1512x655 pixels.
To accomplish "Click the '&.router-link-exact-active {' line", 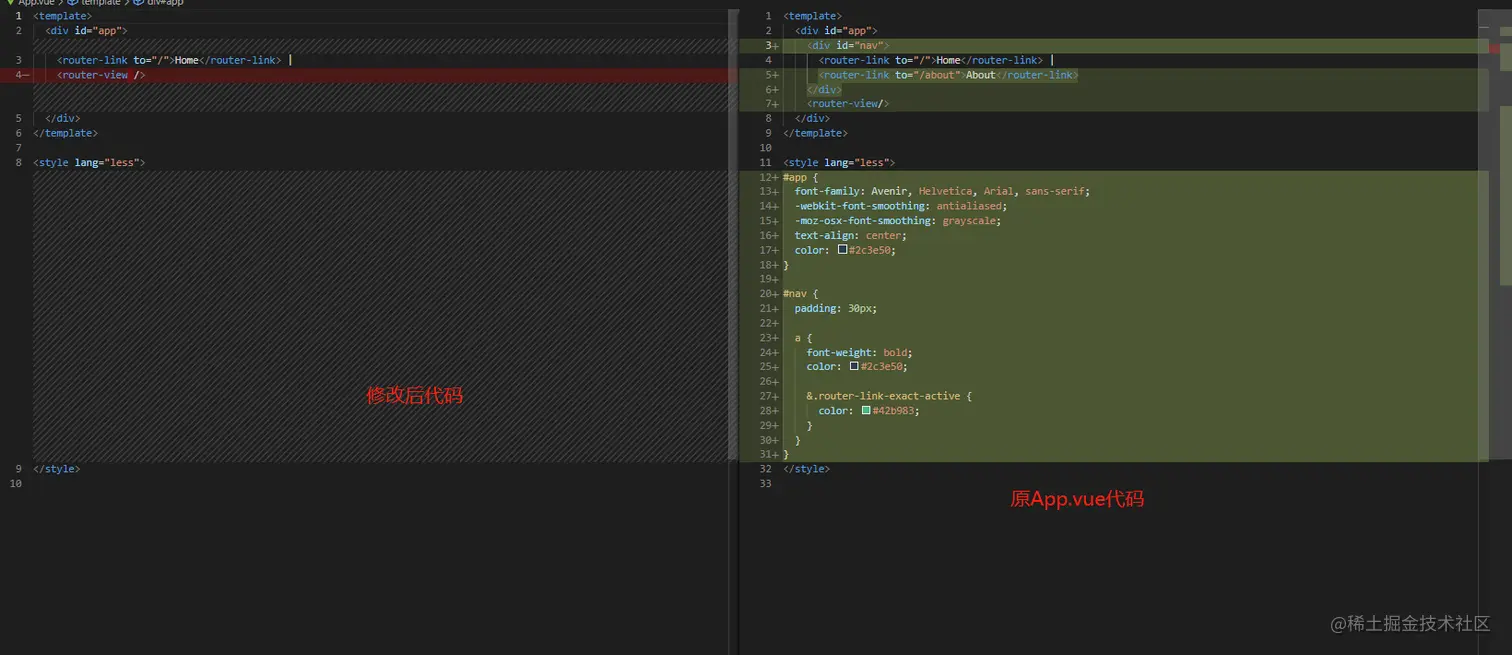I will click(889, 396).
